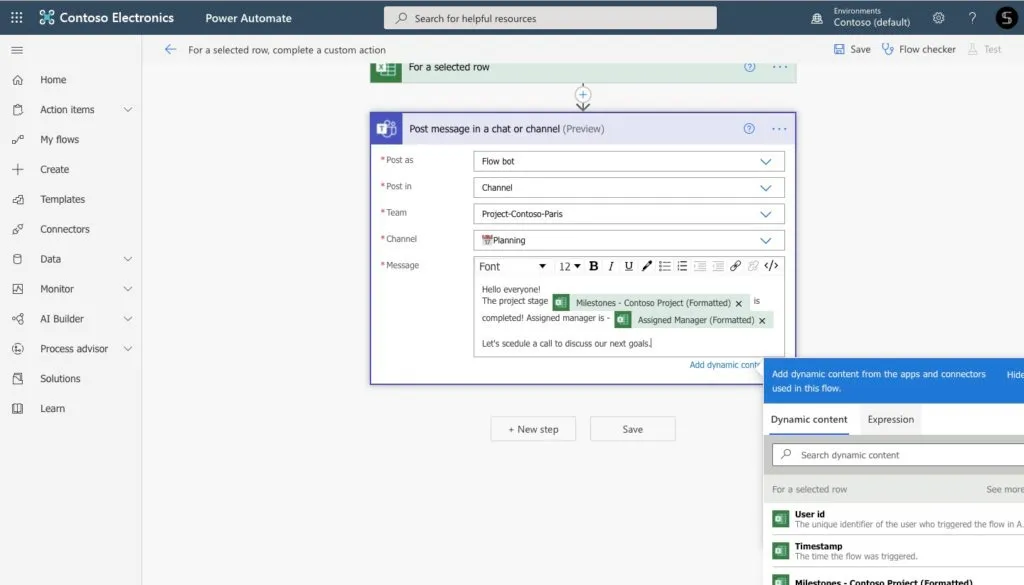Remove the Milestones - Contoso Project token
Screen dimensions: 1024x585
(739, 304)
